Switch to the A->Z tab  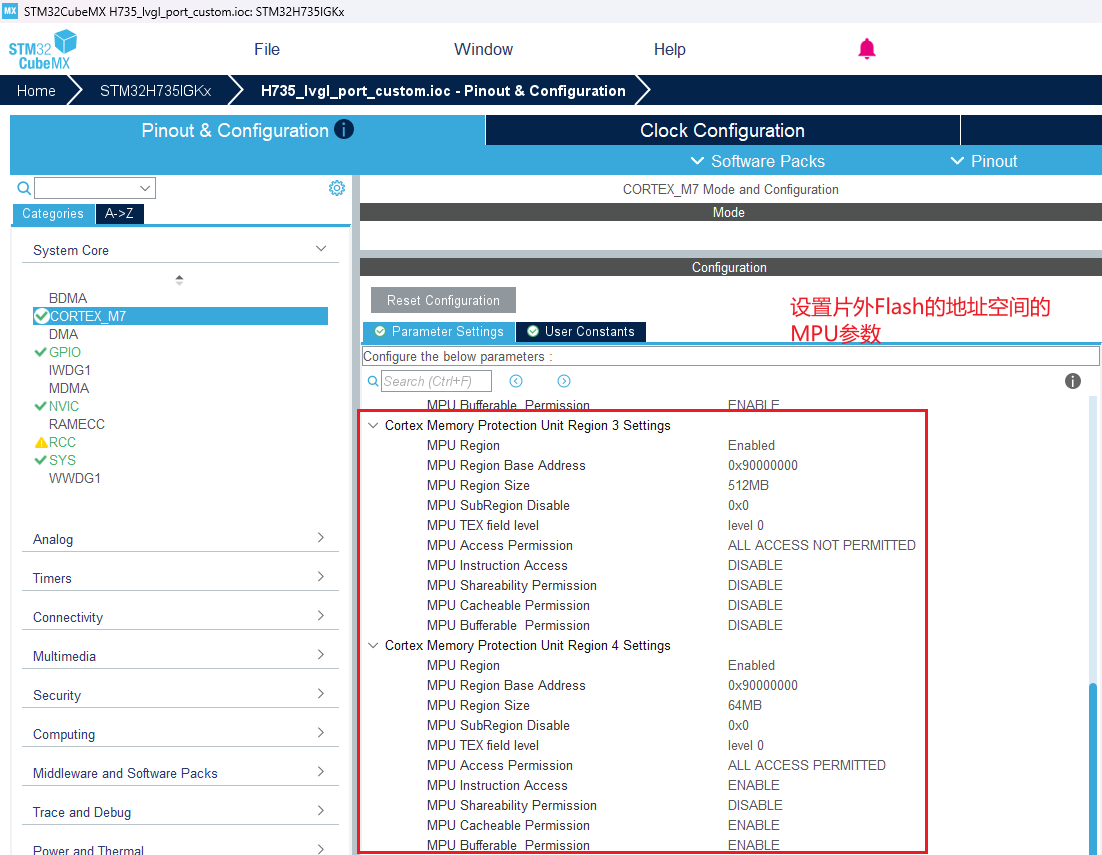click(119, 214)
